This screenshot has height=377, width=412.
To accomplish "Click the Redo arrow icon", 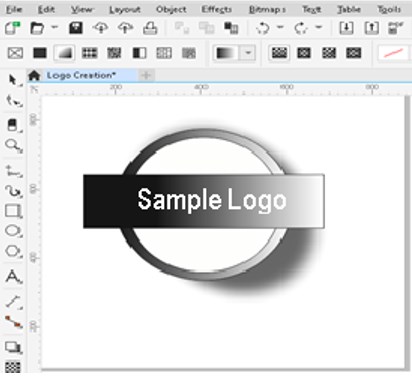I will [301, 28].
